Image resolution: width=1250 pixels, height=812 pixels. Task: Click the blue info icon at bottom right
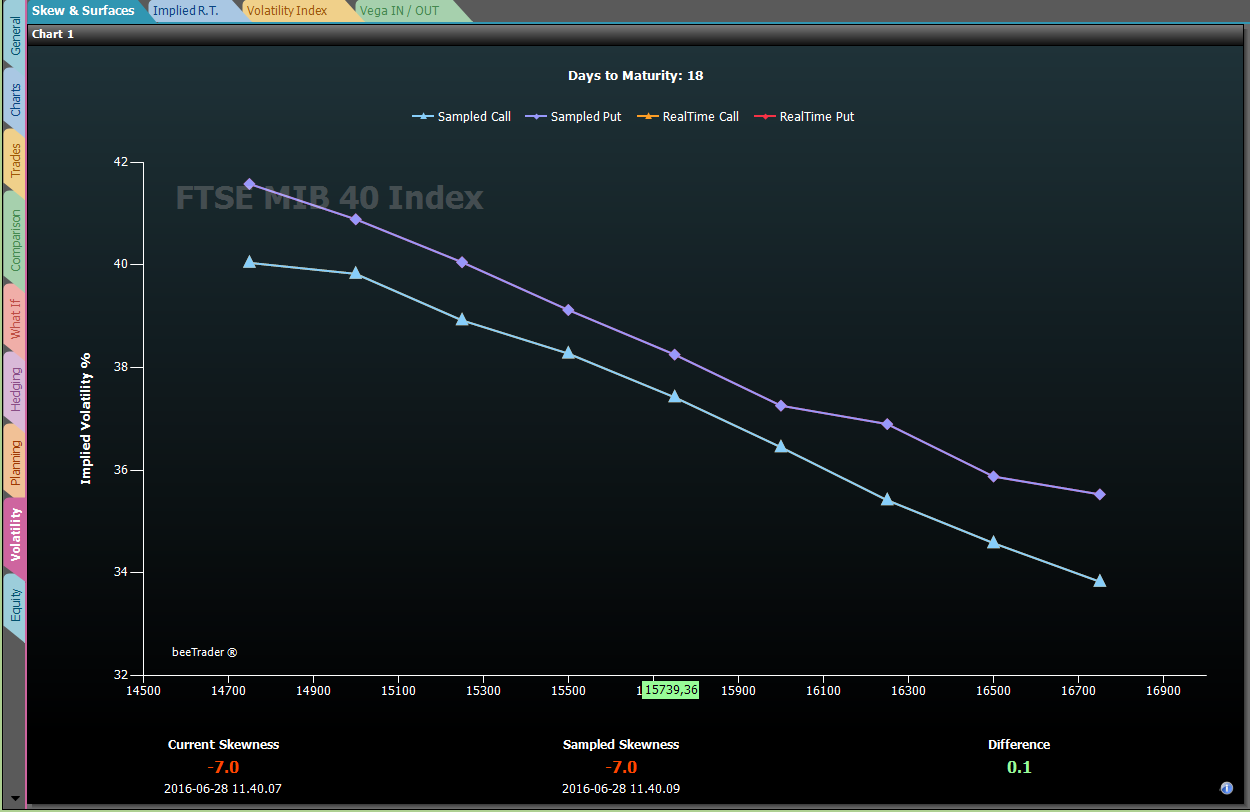click(1227, 788)
